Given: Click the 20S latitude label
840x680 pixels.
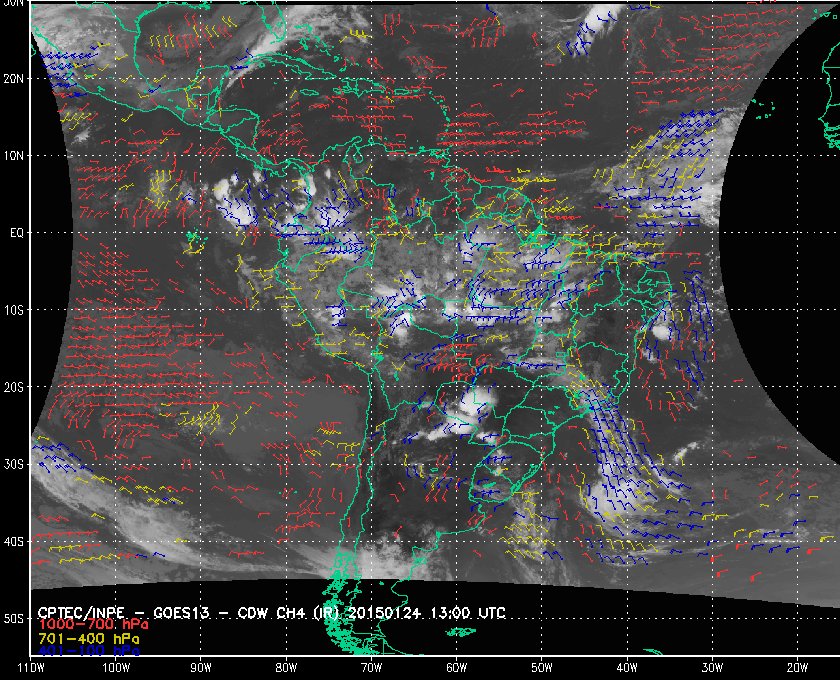Looking at the screenshot, I should coord(13,387).
